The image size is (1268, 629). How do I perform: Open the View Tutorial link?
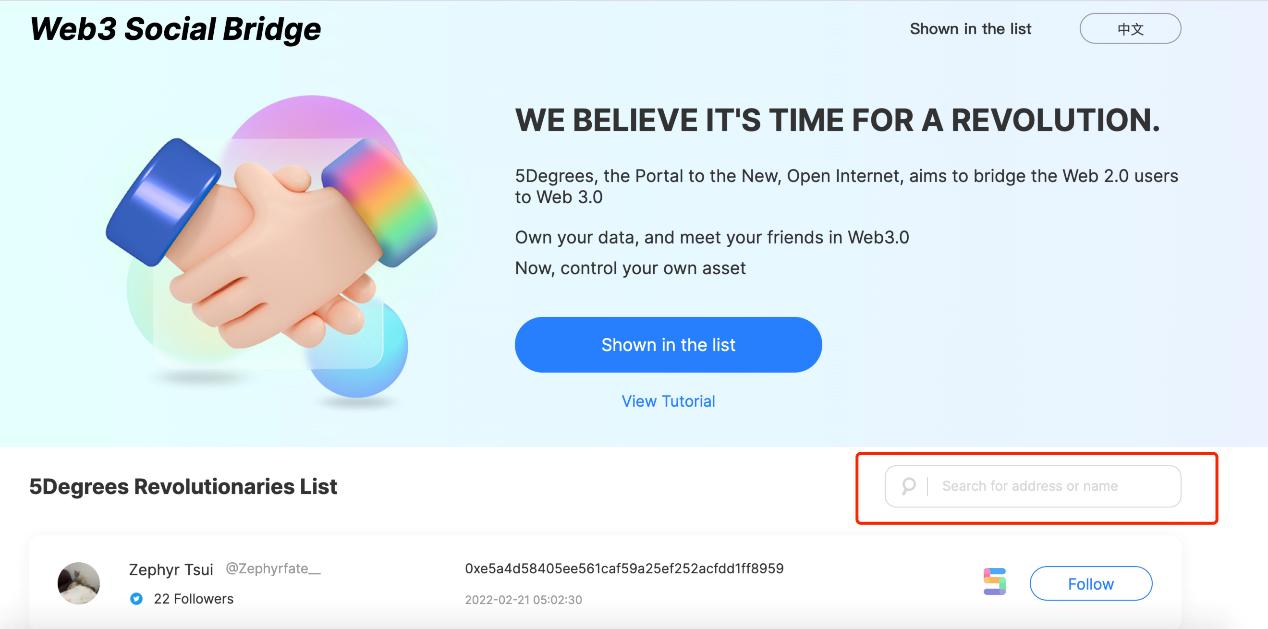[x=668, y=401]
